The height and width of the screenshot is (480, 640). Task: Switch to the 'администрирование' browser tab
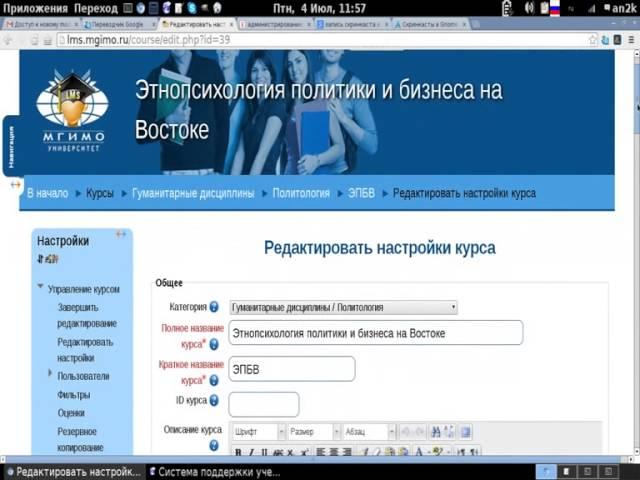(x=274, y=24)
